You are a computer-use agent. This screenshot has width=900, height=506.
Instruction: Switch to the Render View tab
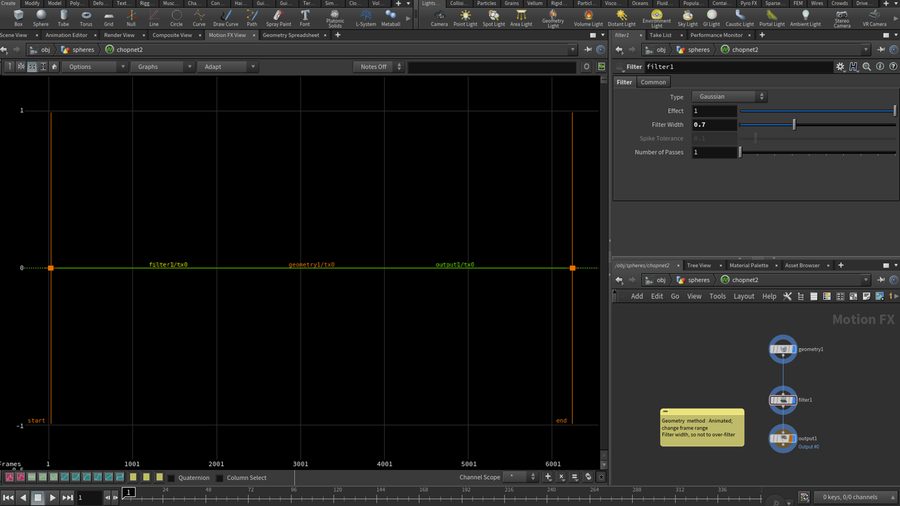pos(119,35)
